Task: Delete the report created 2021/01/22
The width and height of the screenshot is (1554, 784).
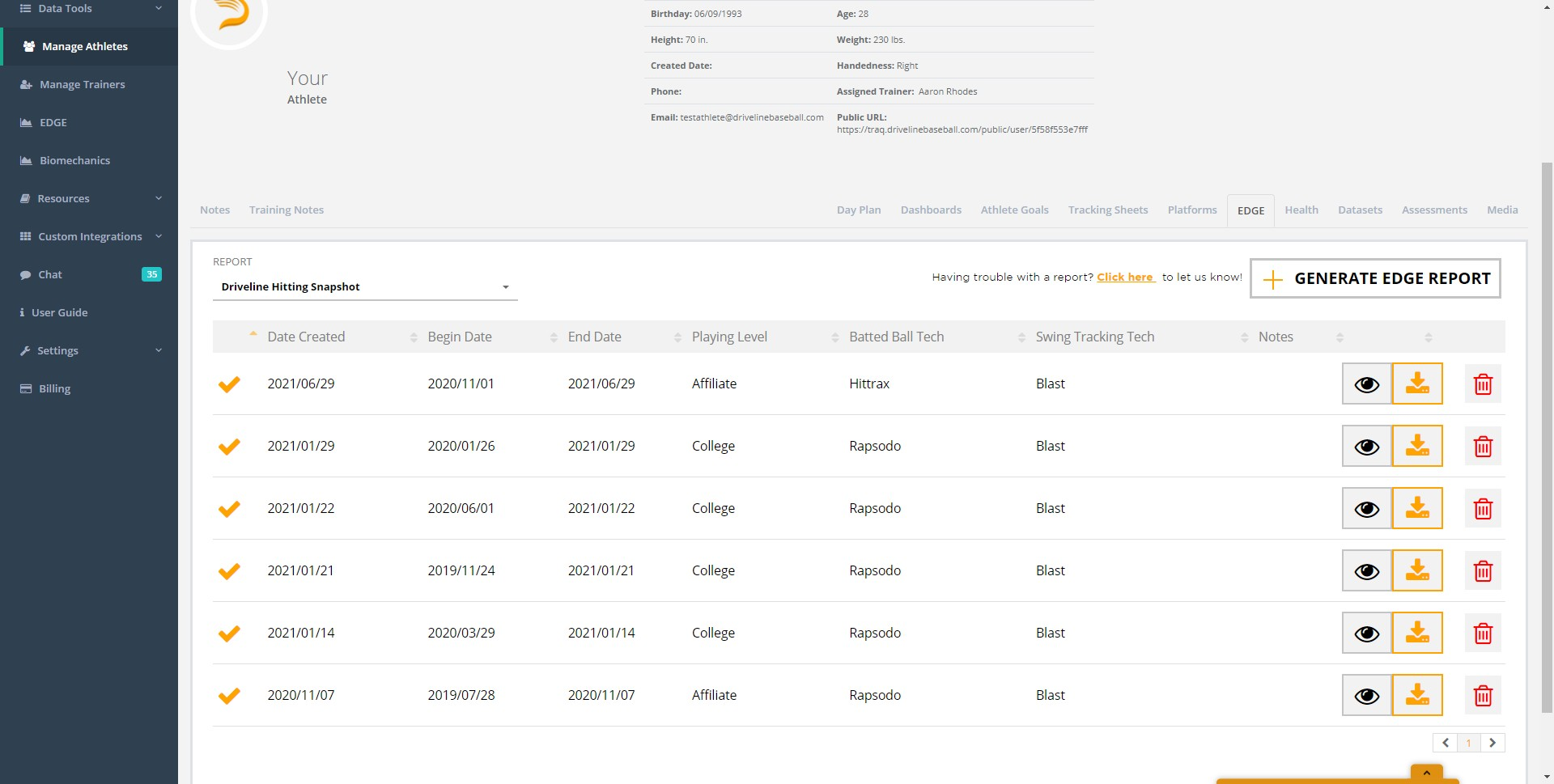Action: (x=1483, y=508)
